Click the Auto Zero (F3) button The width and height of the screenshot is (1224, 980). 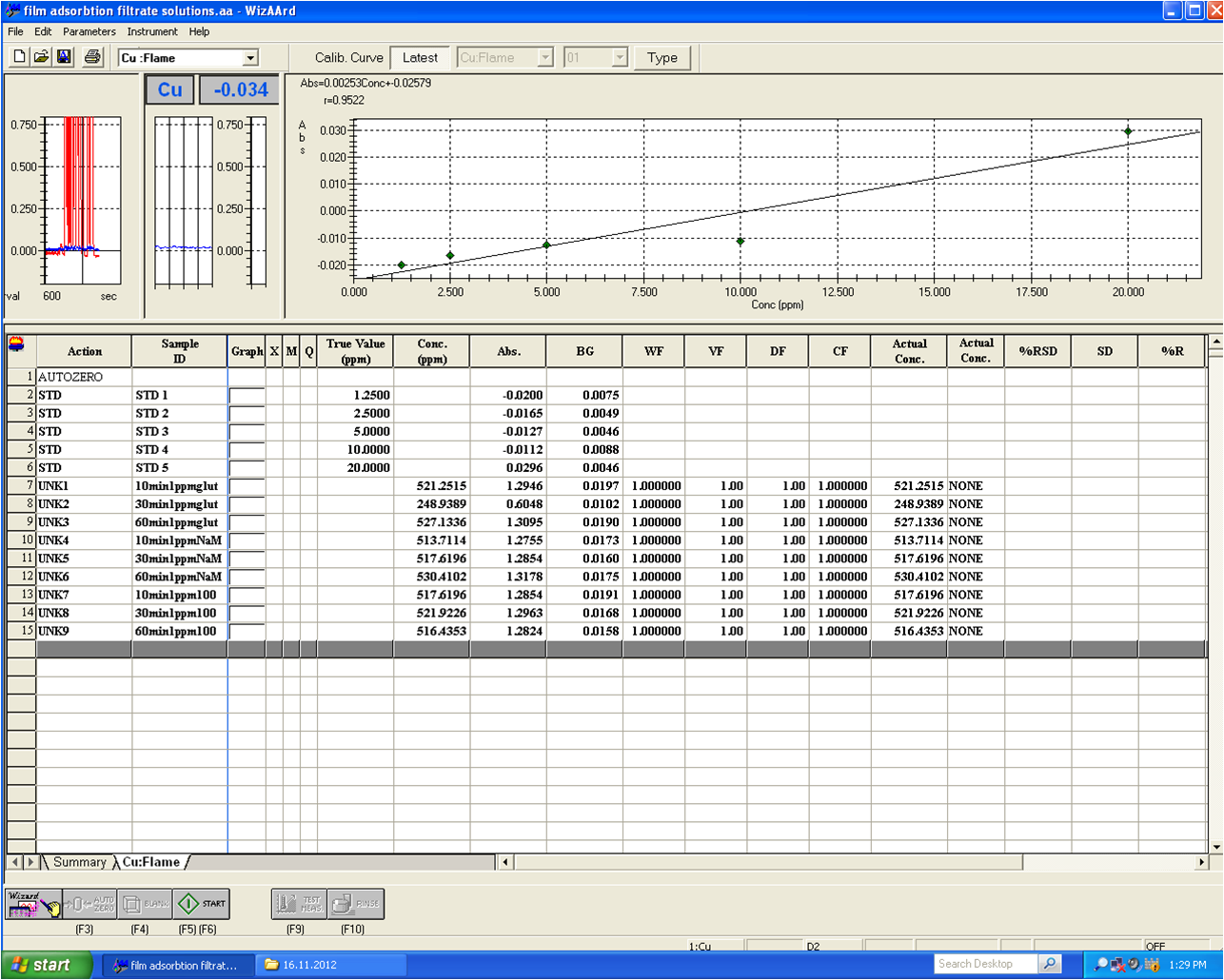(x=91, y=904)
